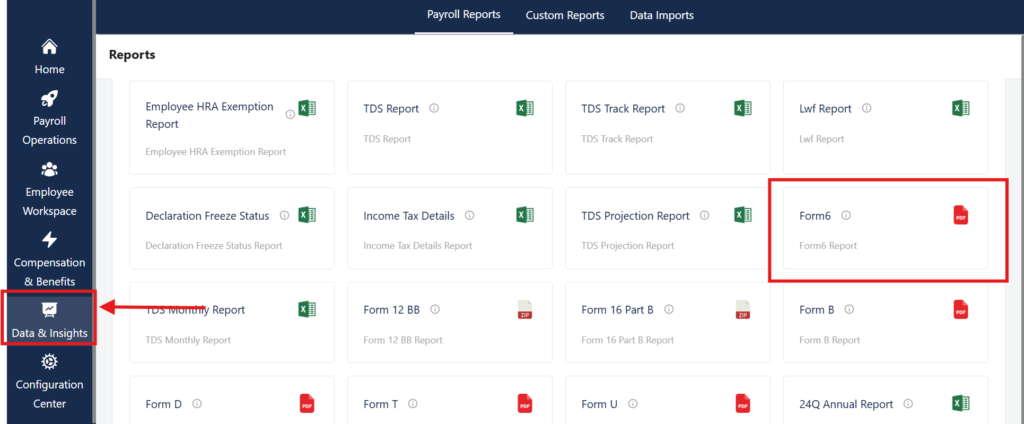Open Data & Insights in sidebar
Viewport: 1024px width, 424px height.
click(x=49, y=319)
